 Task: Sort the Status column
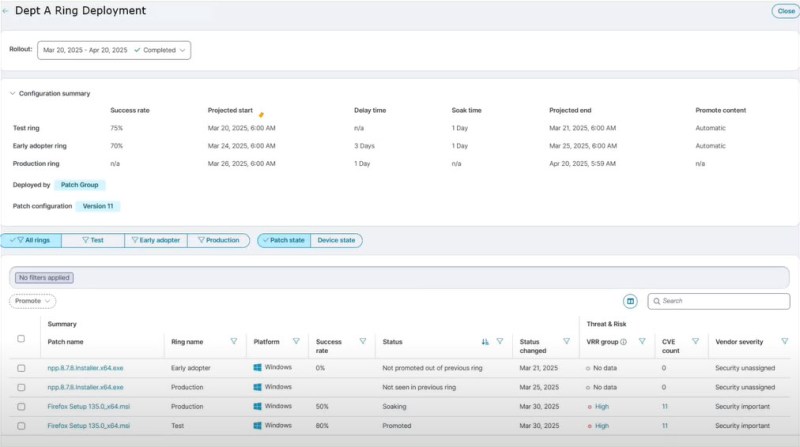tap(485, 341)
